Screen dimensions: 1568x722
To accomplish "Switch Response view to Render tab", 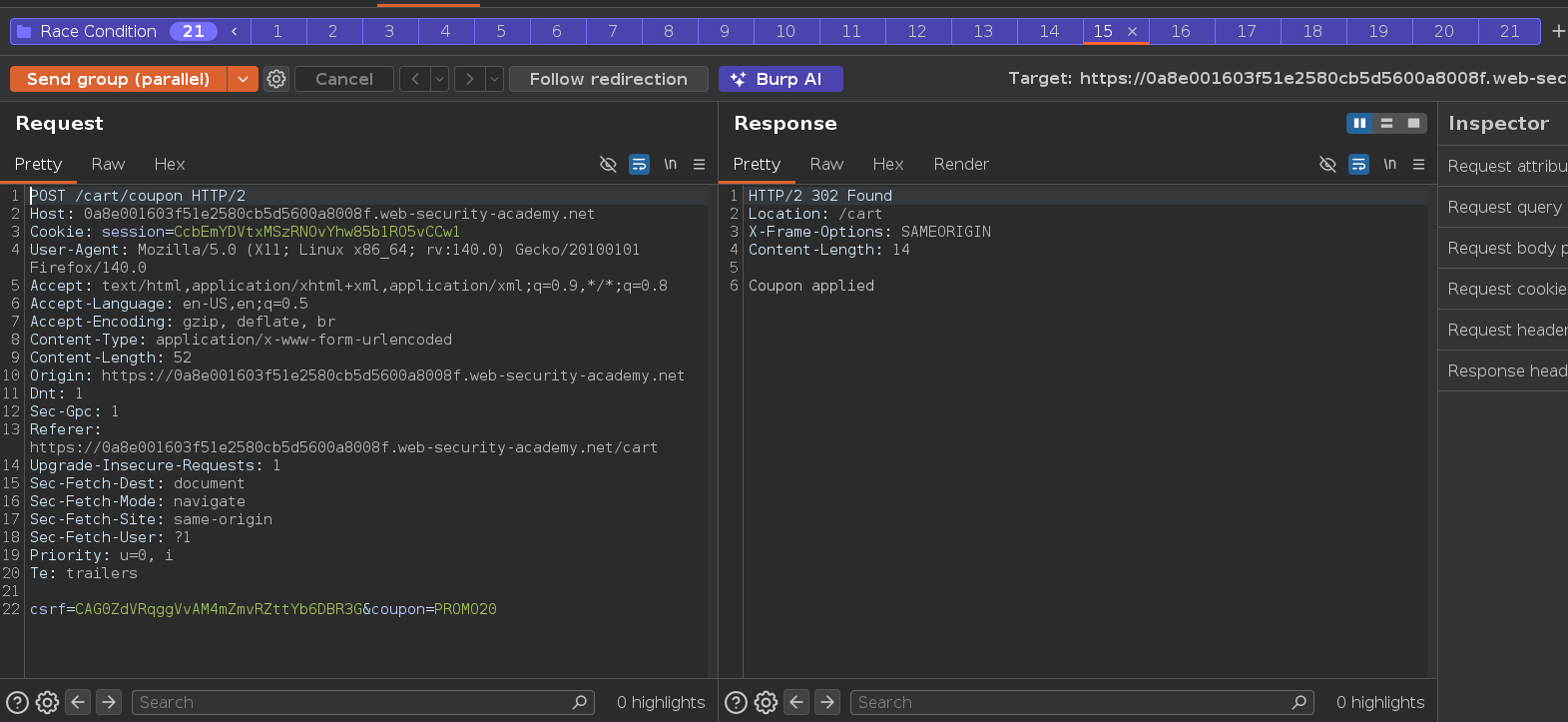I will click(x=961, y=164).
